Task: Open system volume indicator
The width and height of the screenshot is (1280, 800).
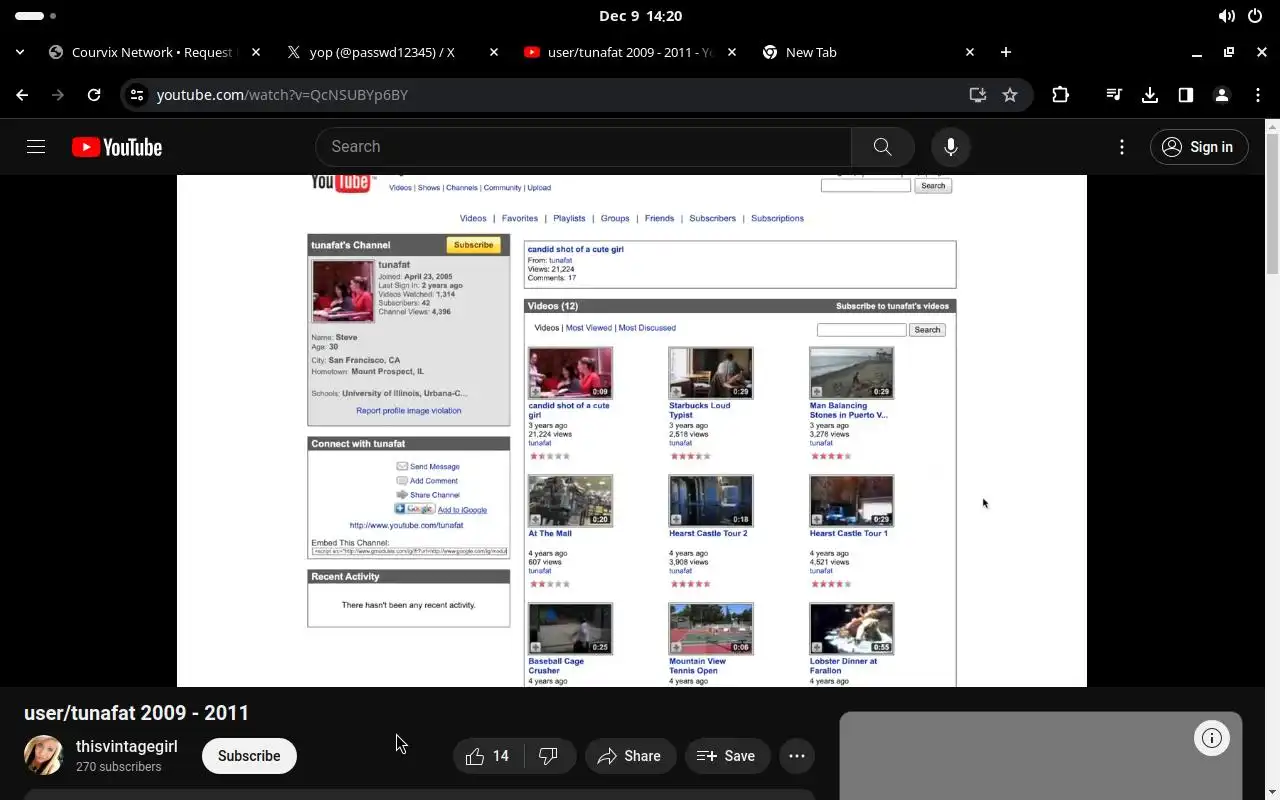Action: pyautogui.click(x=1226, y=16)
